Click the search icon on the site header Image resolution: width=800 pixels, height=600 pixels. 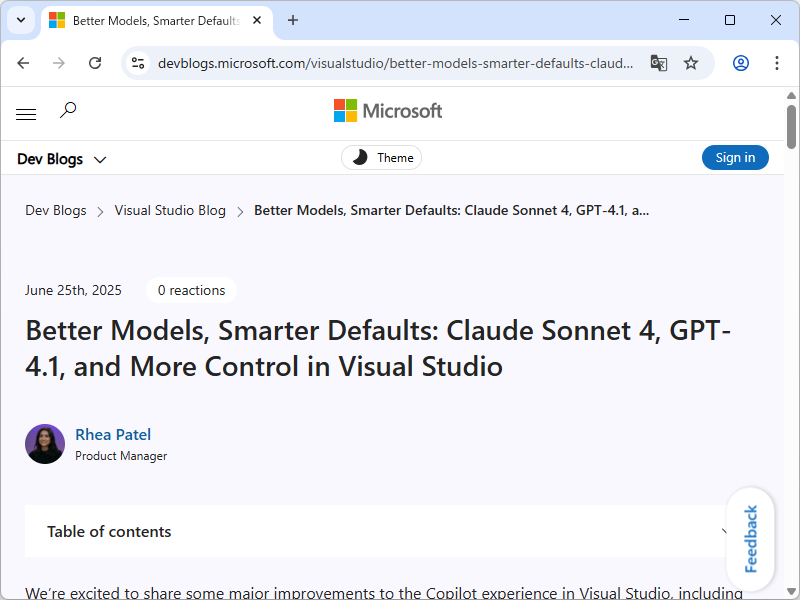click(x=68, y=110)
